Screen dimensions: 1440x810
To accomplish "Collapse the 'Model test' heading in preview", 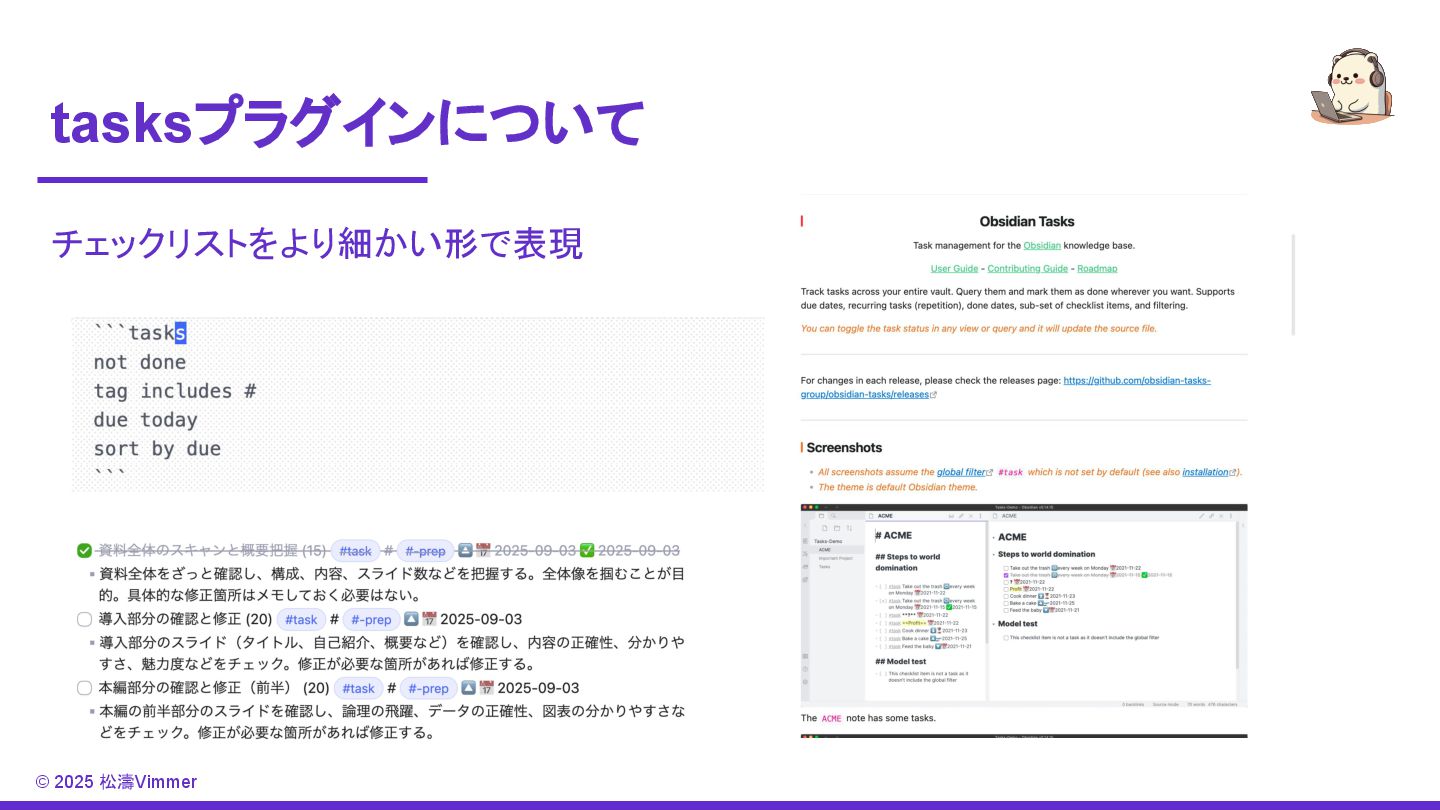I will [994, 624].
